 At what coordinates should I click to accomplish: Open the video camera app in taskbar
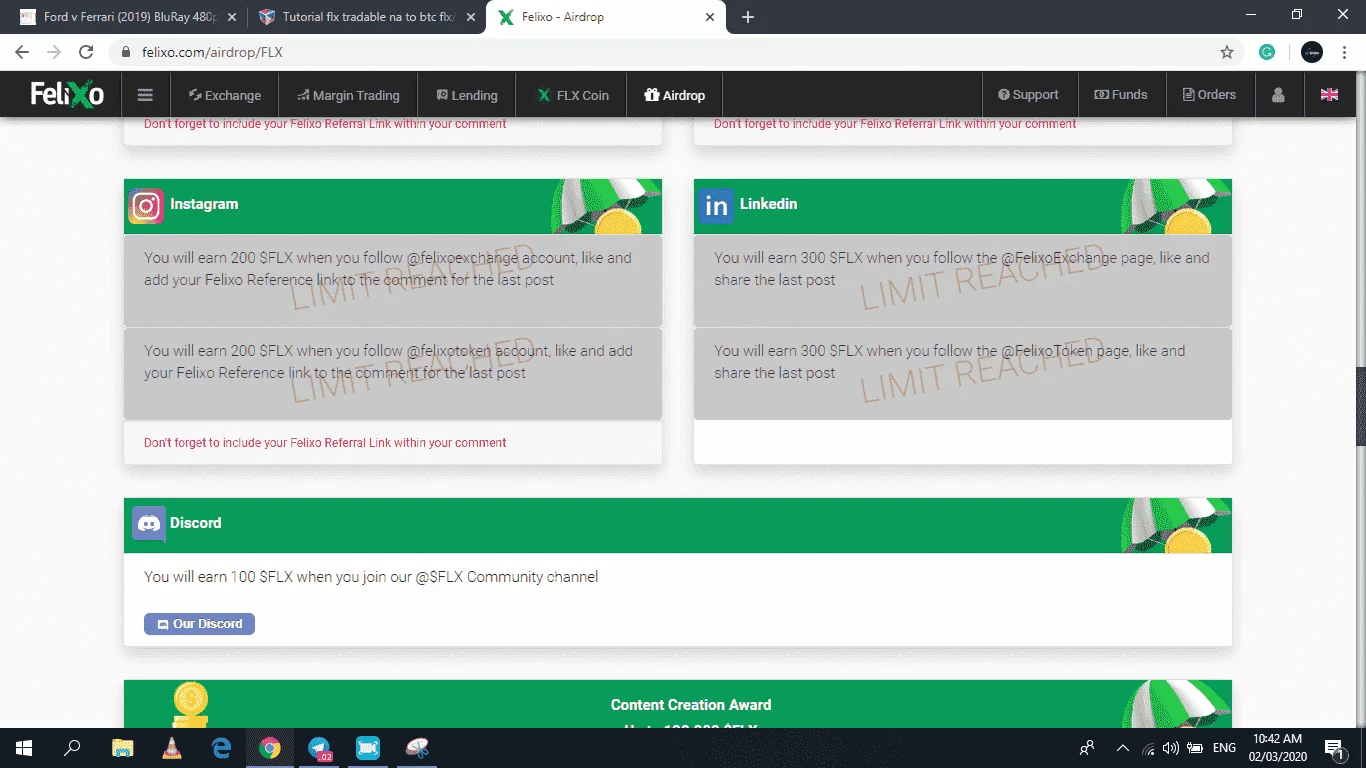(368, 747)
